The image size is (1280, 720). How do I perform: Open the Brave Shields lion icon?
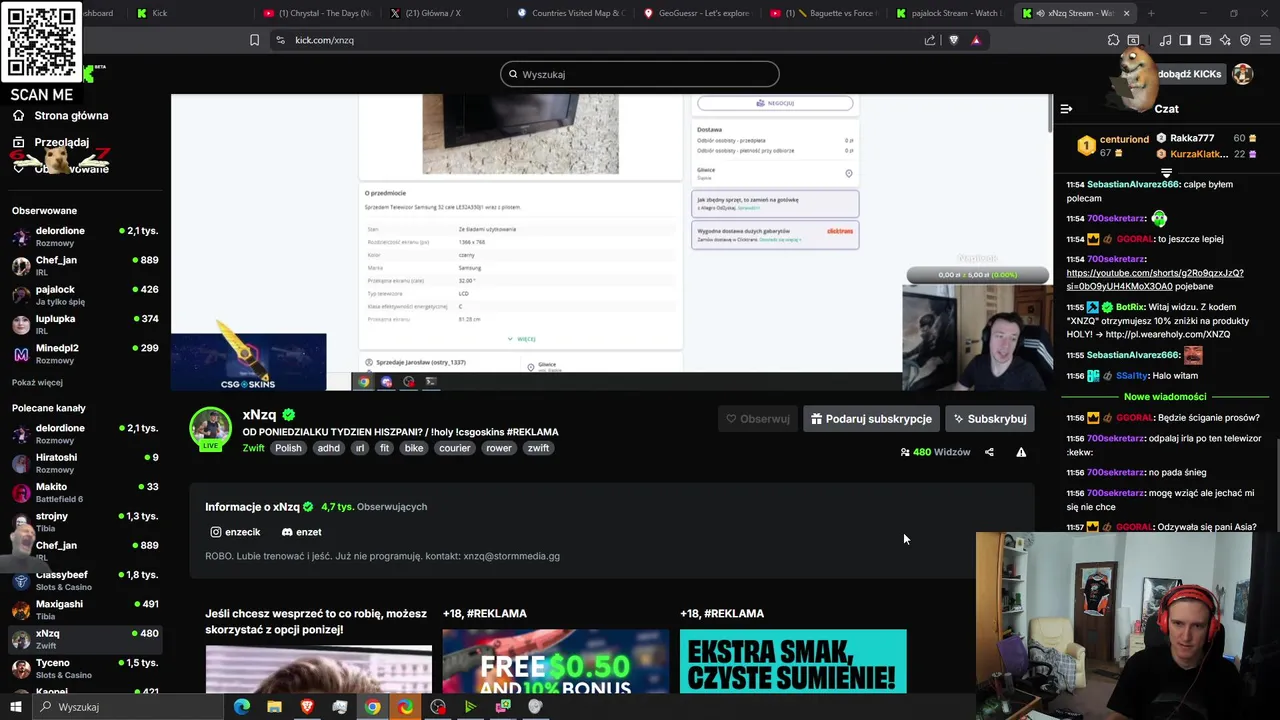pos(953,40)
